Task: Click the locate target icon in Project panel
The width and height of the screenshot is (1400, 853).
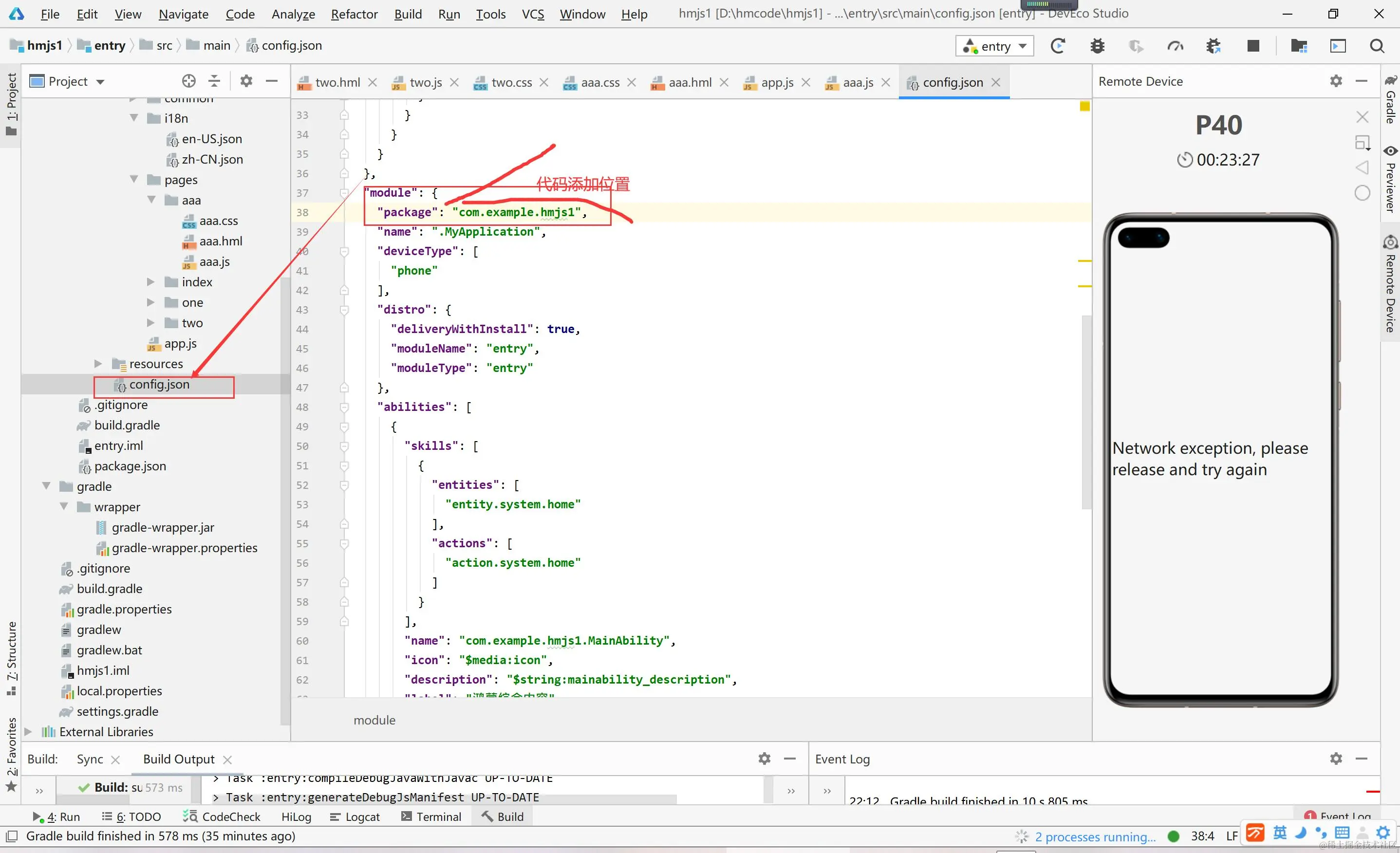Action: tap(188, 81)
